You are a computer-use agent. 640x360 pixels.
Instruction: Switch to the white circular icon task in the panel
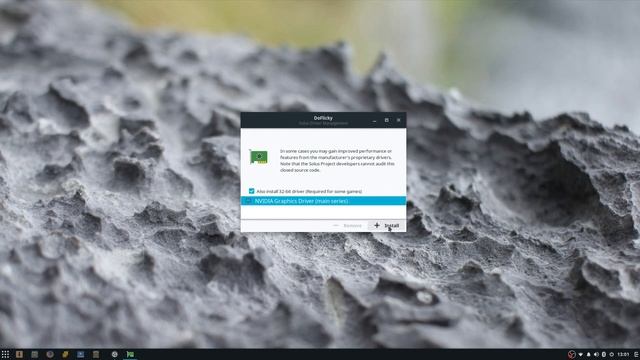[115, 354]
